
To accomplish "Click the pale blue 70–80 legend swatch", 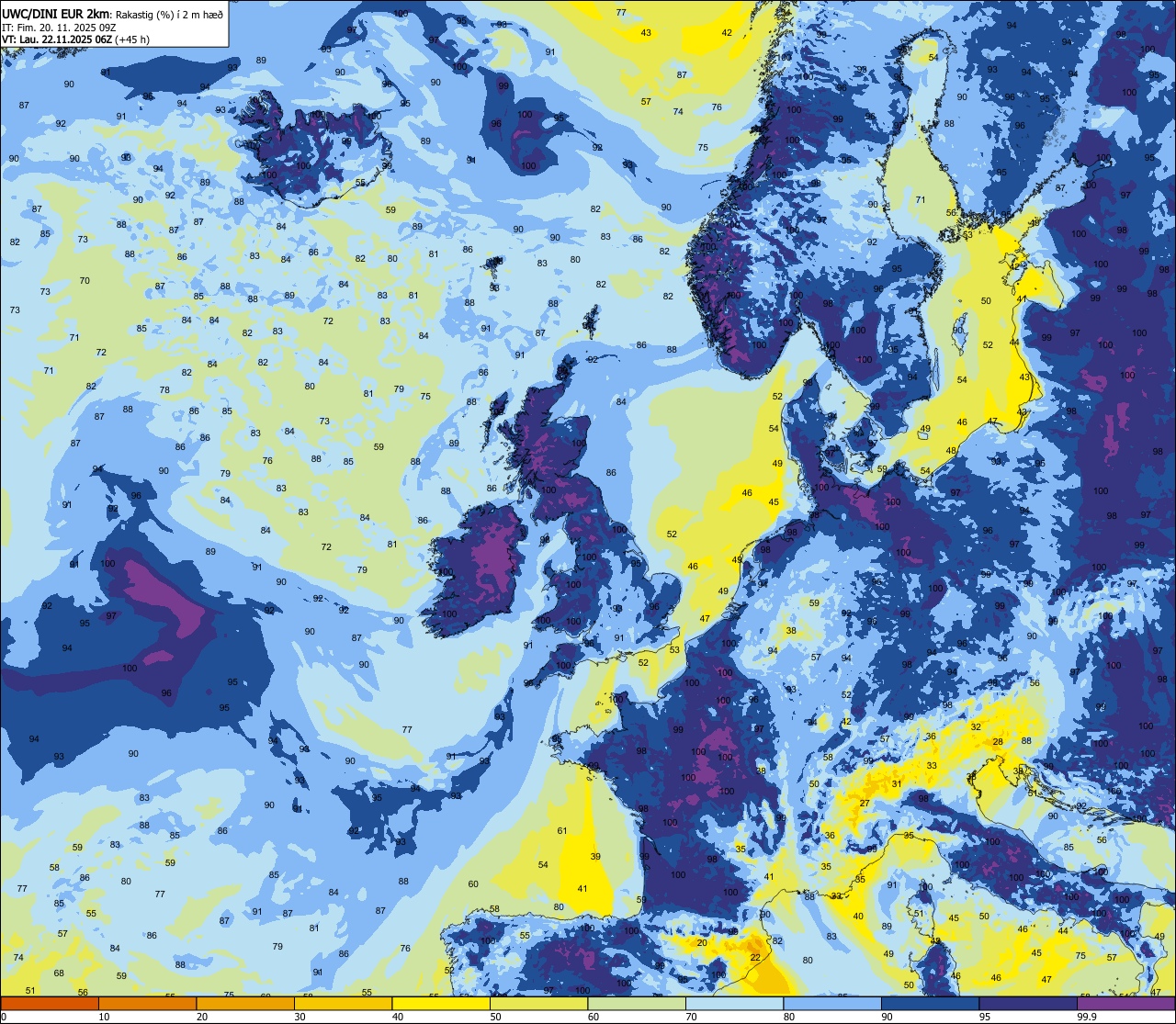I will pos(734,1003).
